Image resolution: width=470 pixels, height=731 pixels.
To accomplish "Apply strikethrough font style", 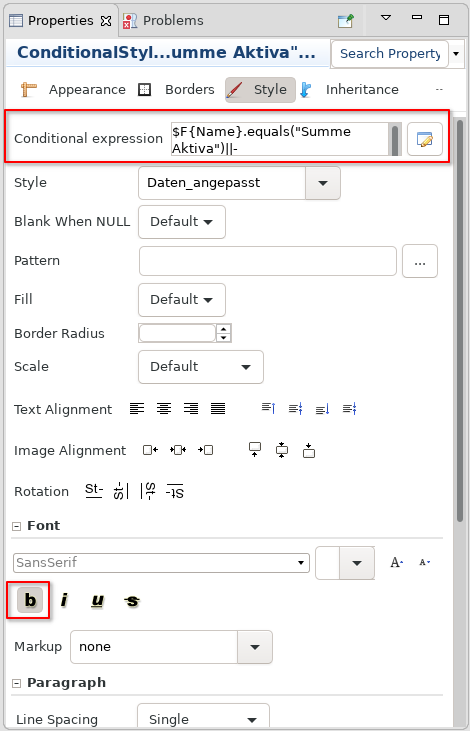I will tap(131, 600).
